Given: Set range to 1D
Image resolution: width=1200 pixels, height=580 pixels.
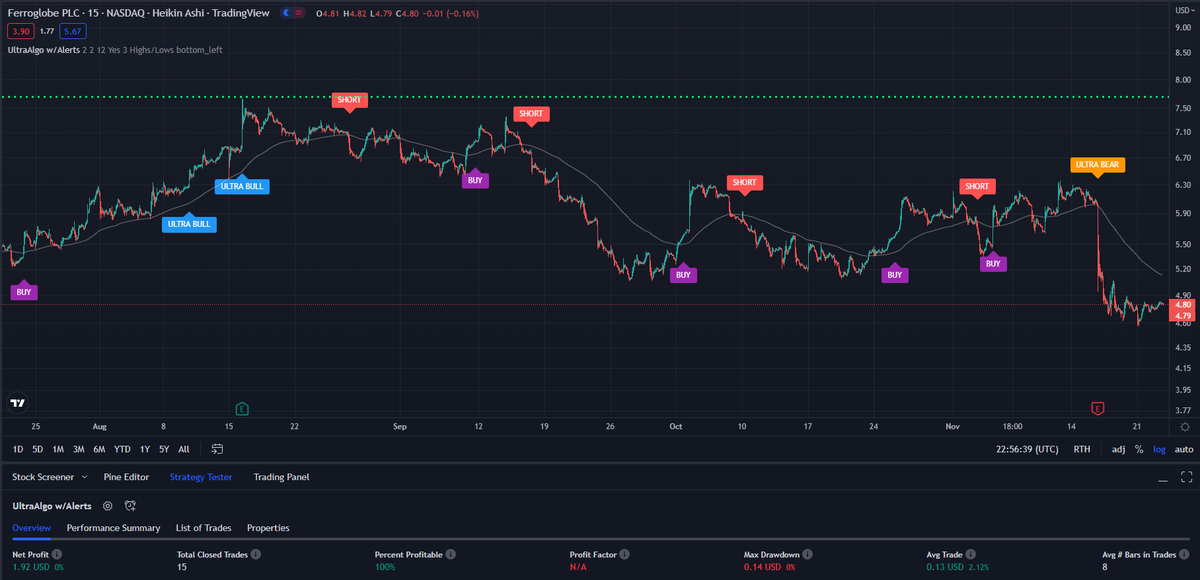Looking at the screenshot, I should coord(18,449).
